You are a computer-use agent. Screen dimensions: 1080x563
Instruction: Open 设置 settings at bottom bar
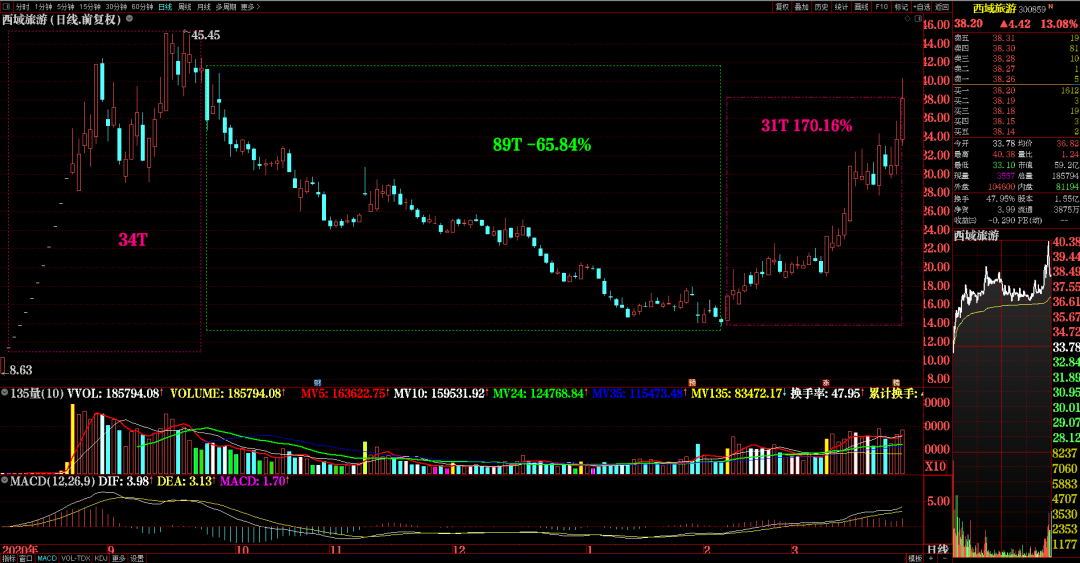(x=137, y=558)
